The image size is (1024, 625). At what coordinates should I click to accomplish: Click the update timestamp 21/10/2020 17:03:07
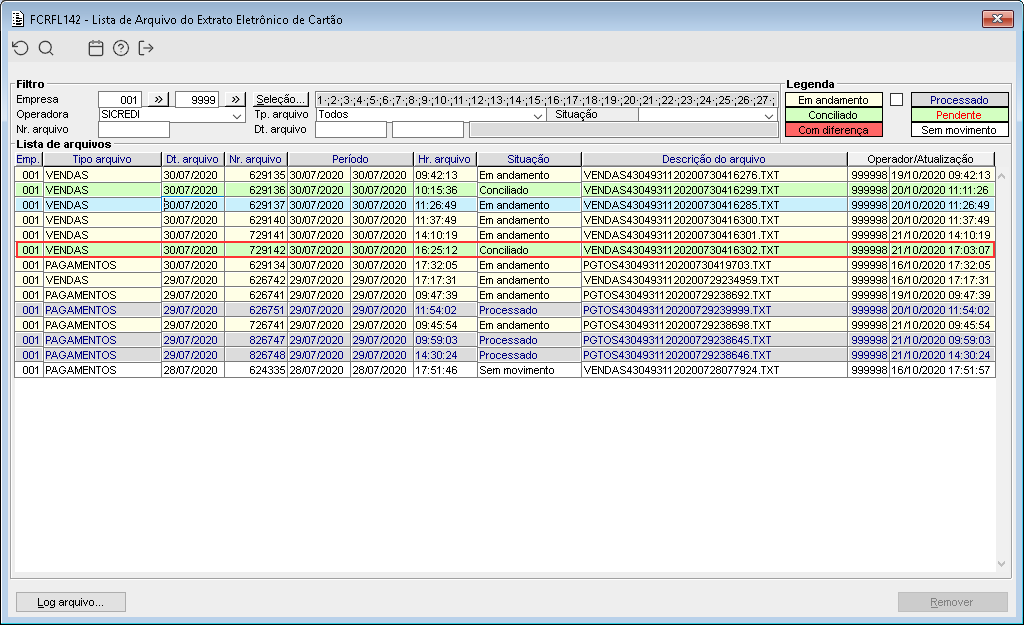941,250
